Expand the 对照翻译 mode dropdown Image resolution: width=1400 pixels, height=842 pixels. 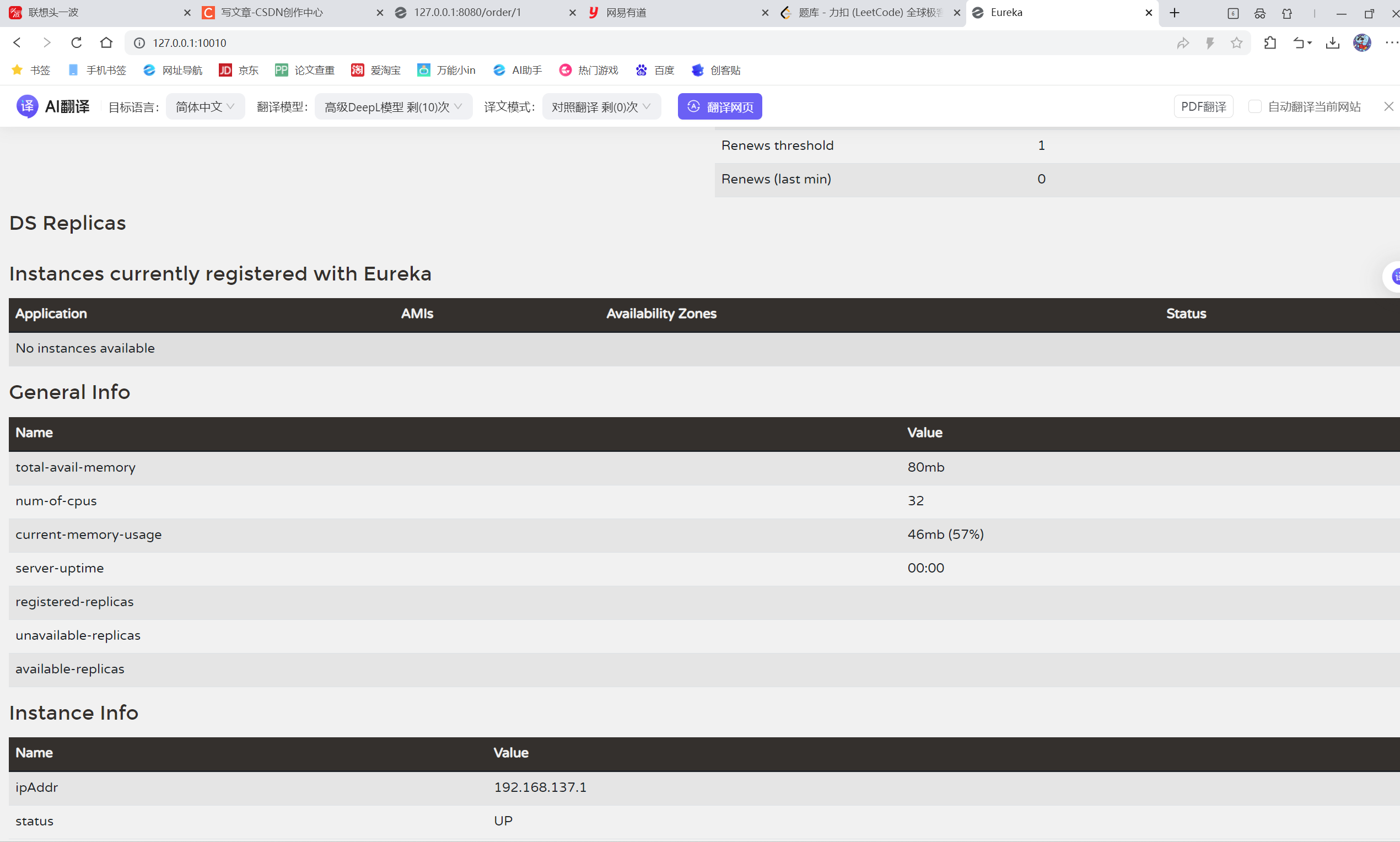click(x=601, y=107)
